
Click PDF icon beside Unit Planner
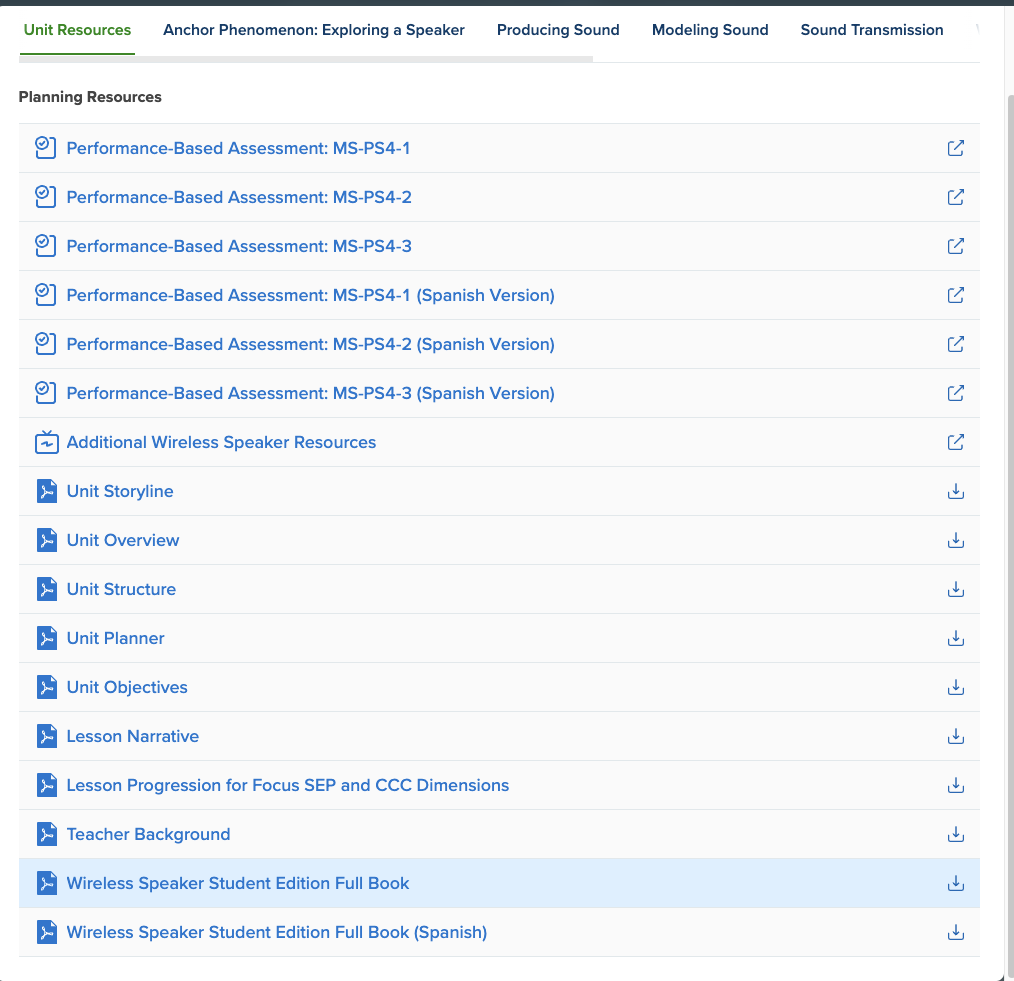47,638
